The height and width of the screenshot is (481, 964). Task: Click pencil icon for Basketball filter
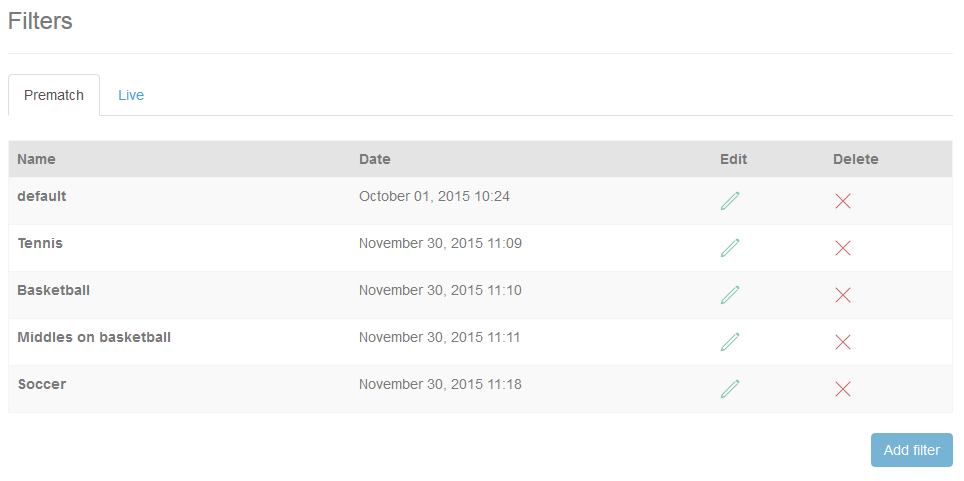[730, 295]
